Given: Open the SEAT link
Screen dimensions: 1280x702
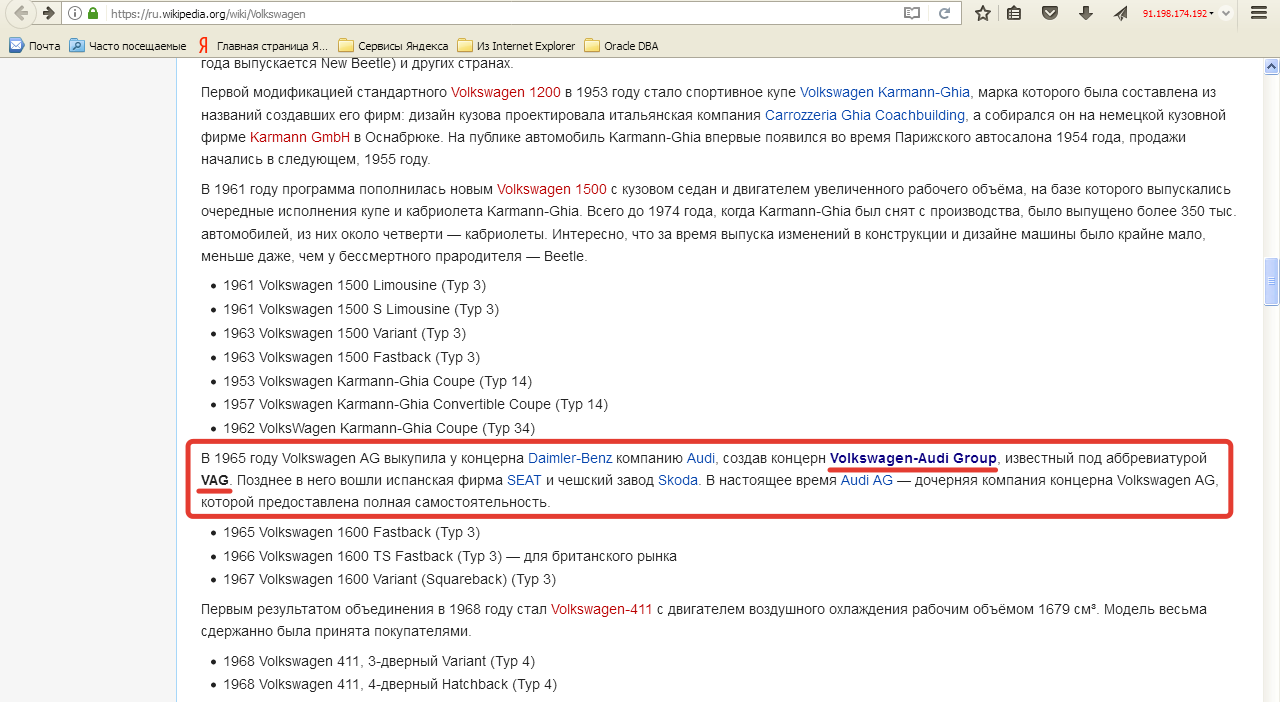Looking at the screenshot, I should pyautogui.click(x=524, y=480).
